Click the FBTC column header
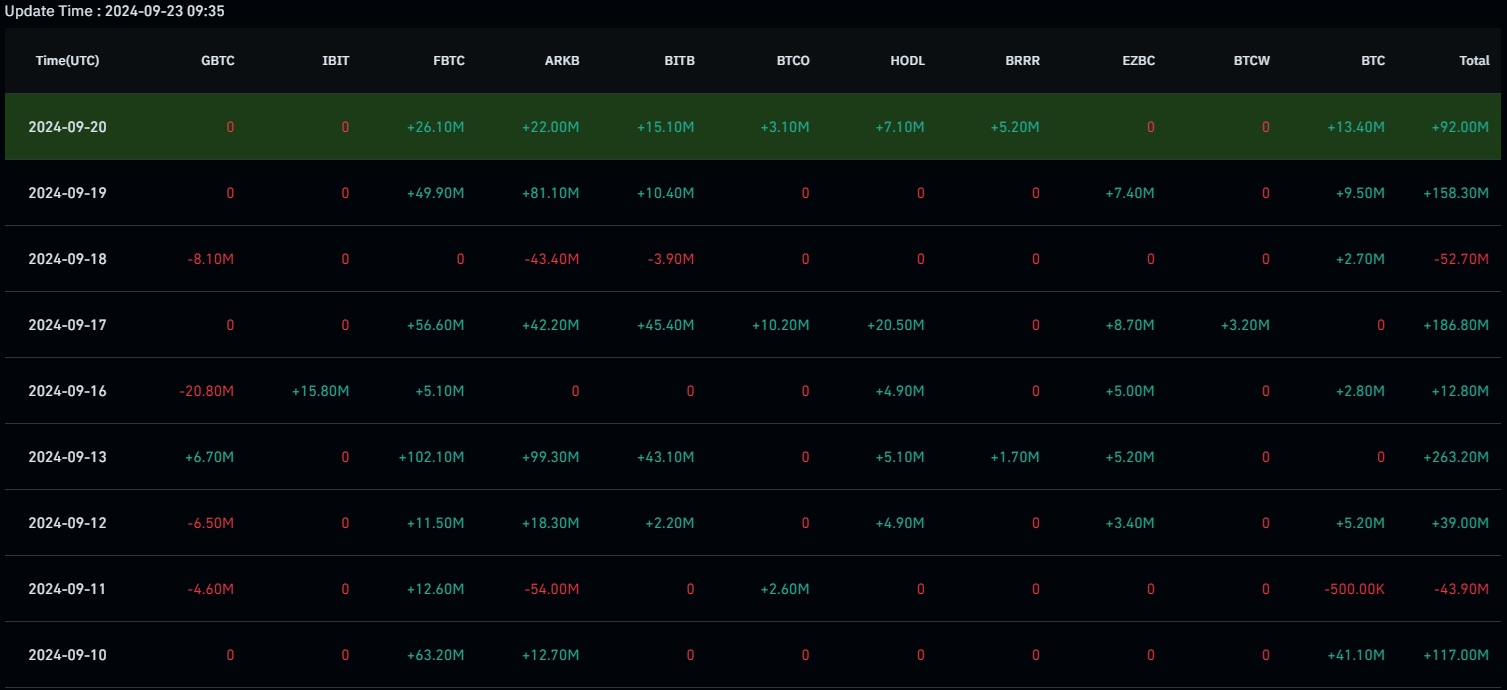The image size is (1507, 690). [x=447, y=61]
